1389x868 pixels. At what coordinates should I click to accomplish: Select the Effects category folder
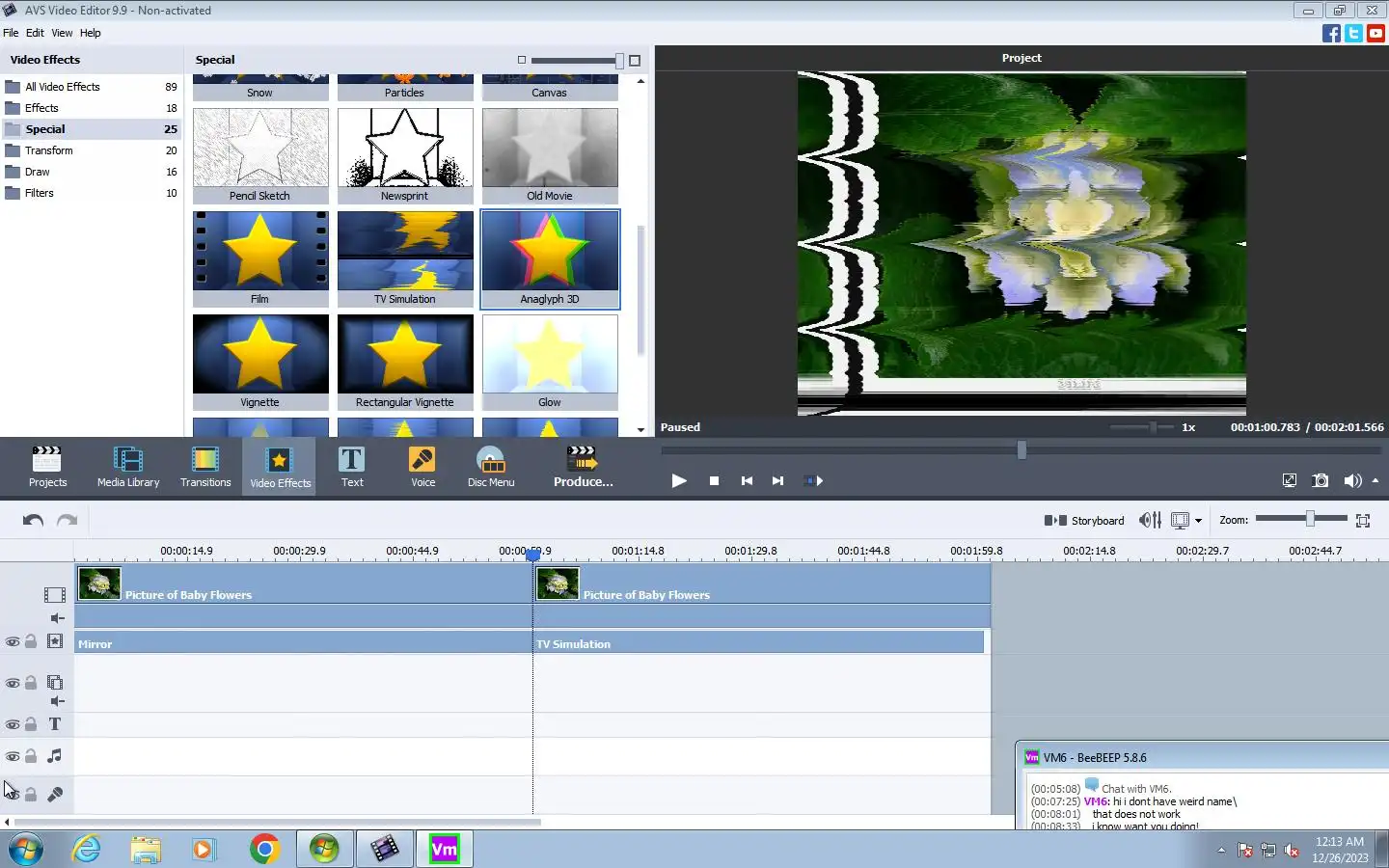(x=91, y=108)
